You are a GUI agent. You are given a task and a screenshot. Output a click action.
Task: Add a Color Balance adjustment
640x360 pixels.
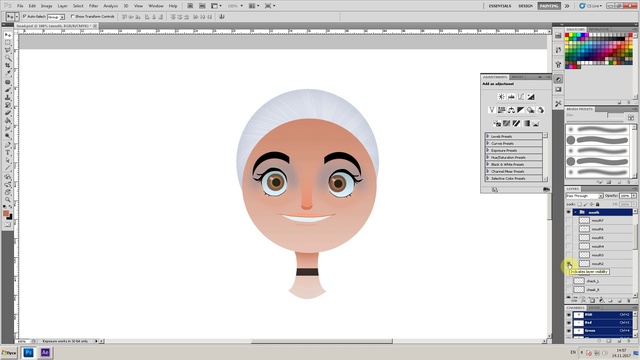point(511,110)
